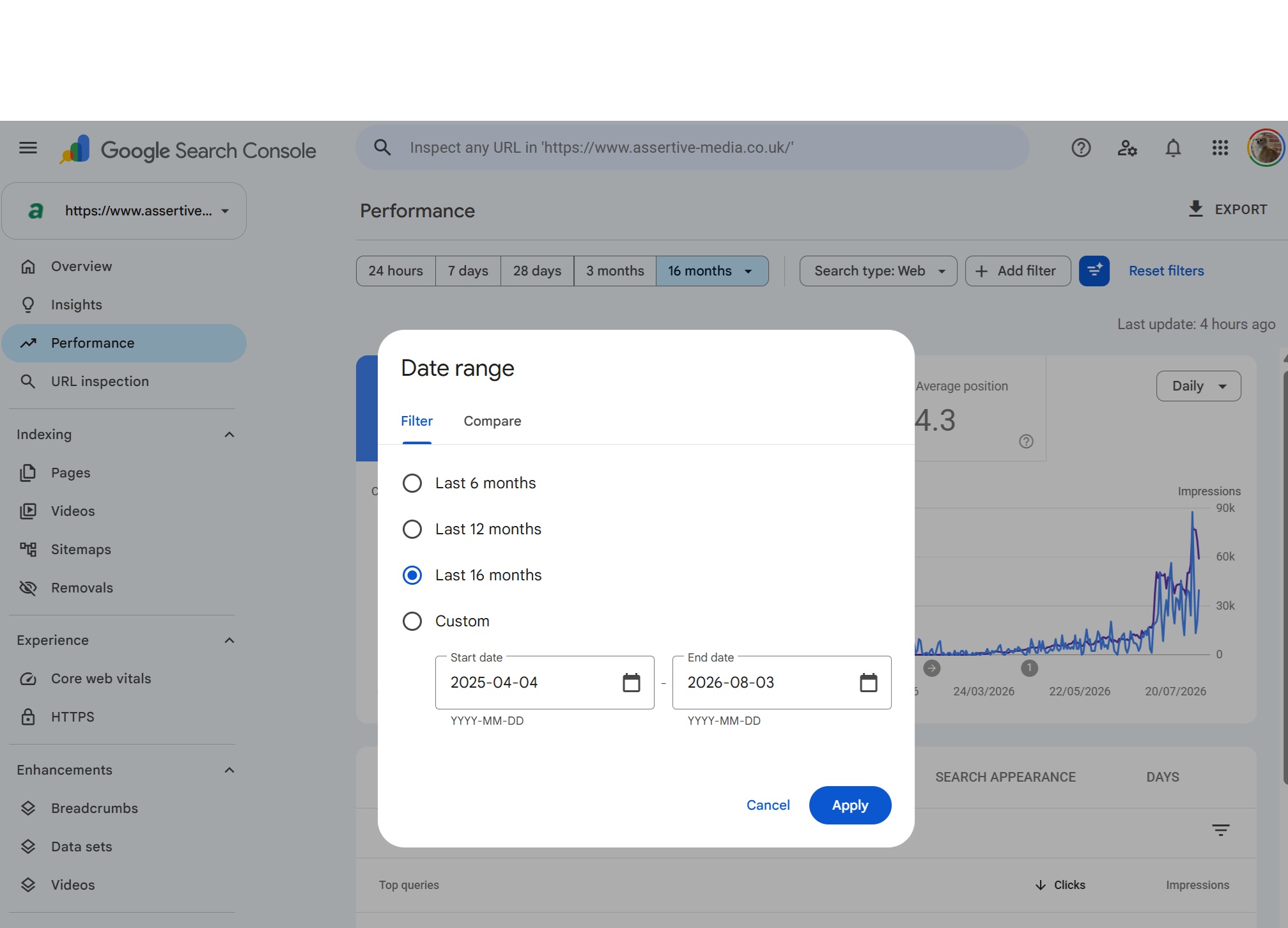Open Pages indexing report

pos(124,473)
